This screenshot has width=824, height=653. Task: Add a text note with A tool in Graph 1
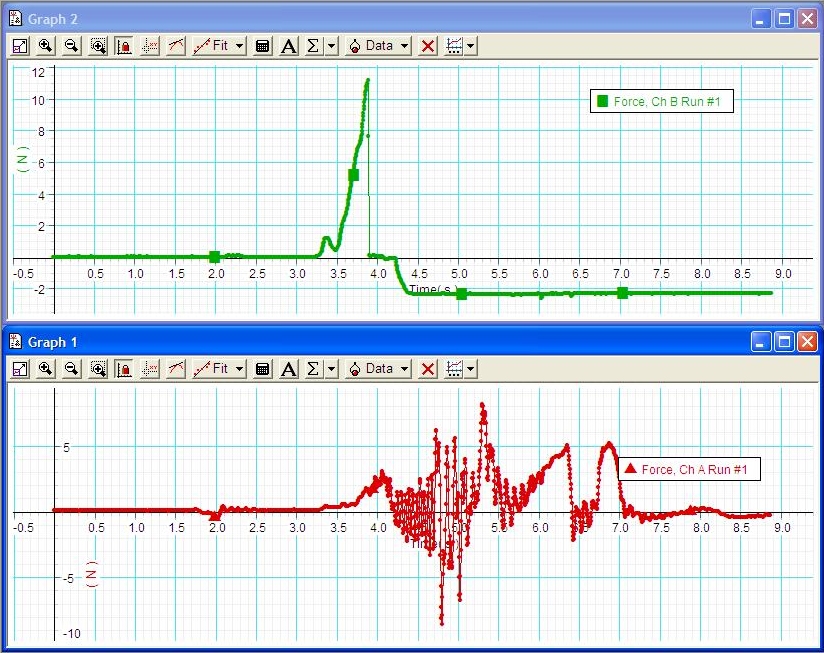click(288, 369)
